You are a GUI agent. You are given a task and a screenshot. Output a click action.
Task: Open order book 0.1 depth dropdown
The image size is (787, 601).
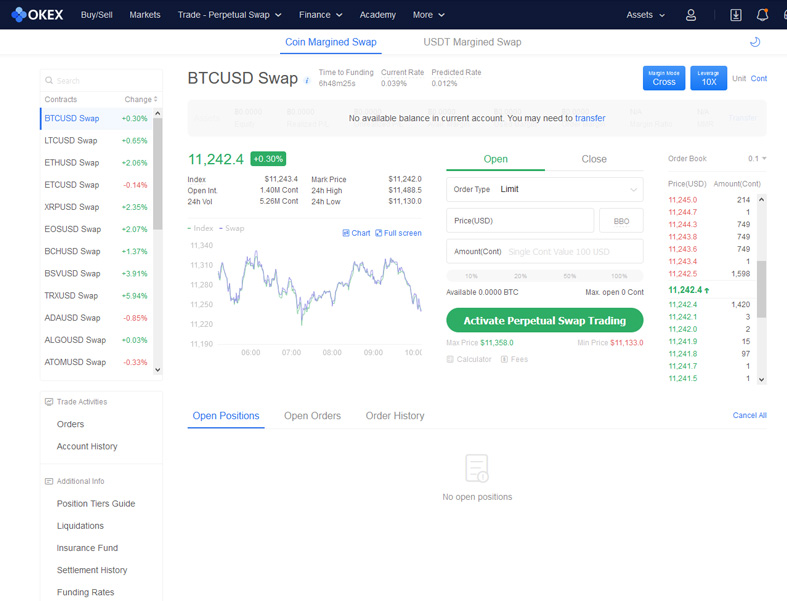(x=757, y=159)
